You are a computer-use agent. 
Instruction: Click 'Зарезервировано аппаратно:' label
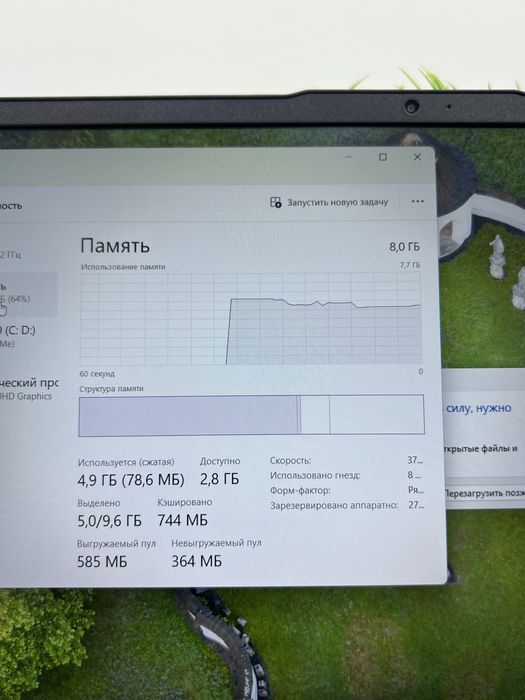coord(334,505)
